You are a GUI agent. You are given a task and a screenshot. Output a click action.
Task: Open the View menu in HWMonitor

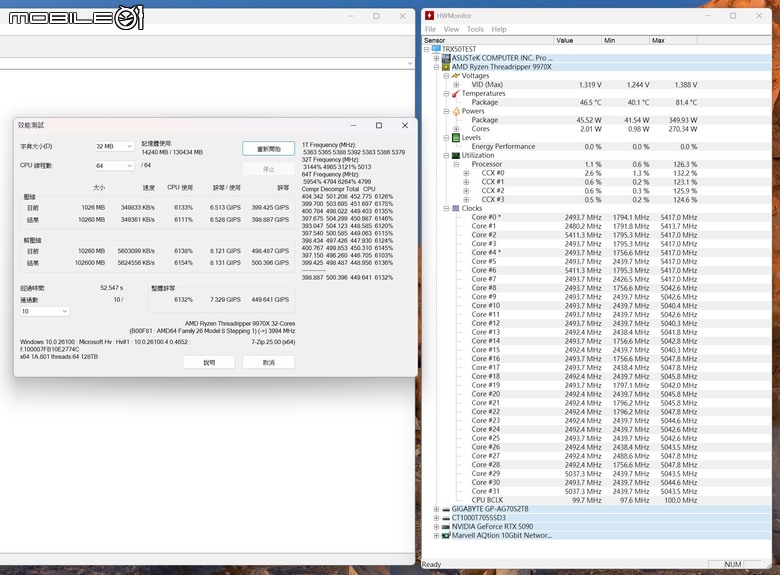click(451, 29)
